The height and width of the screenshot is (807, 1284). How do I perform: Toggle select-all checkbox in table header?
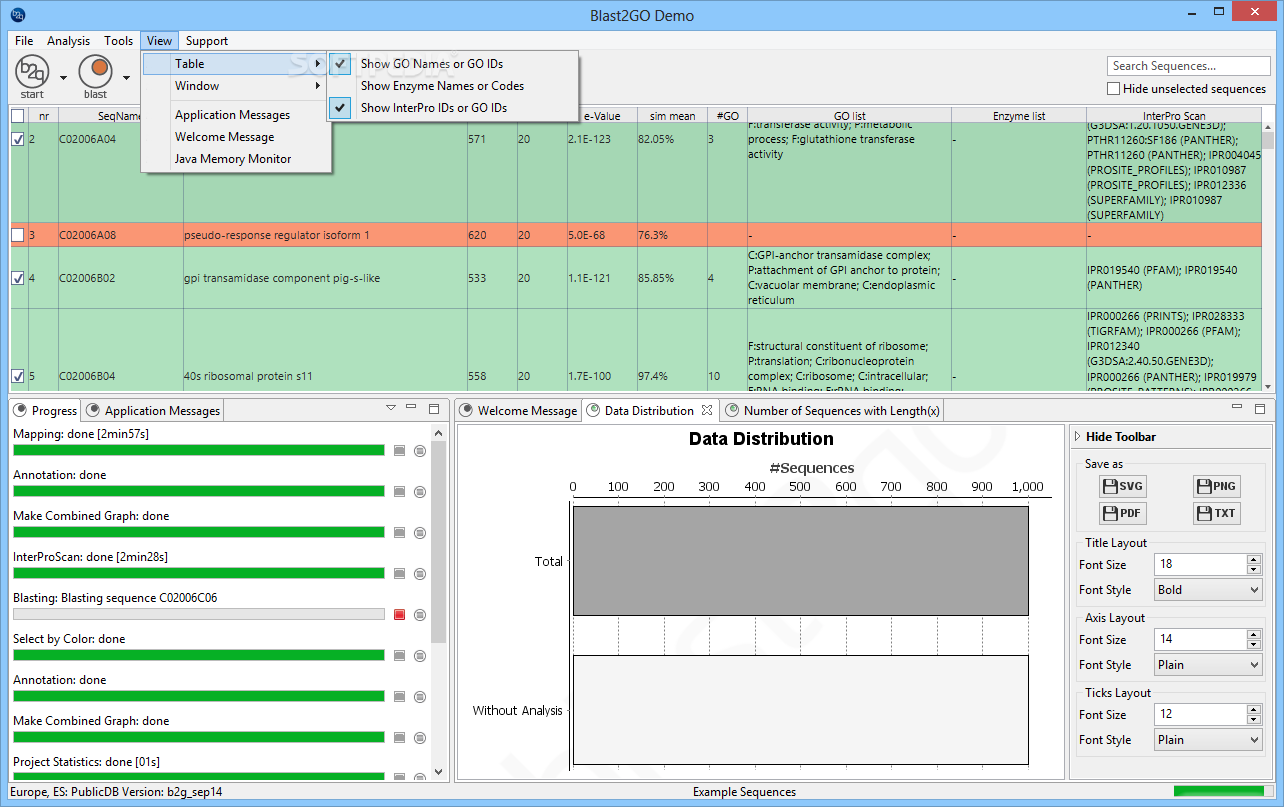(x=17, y=116)
